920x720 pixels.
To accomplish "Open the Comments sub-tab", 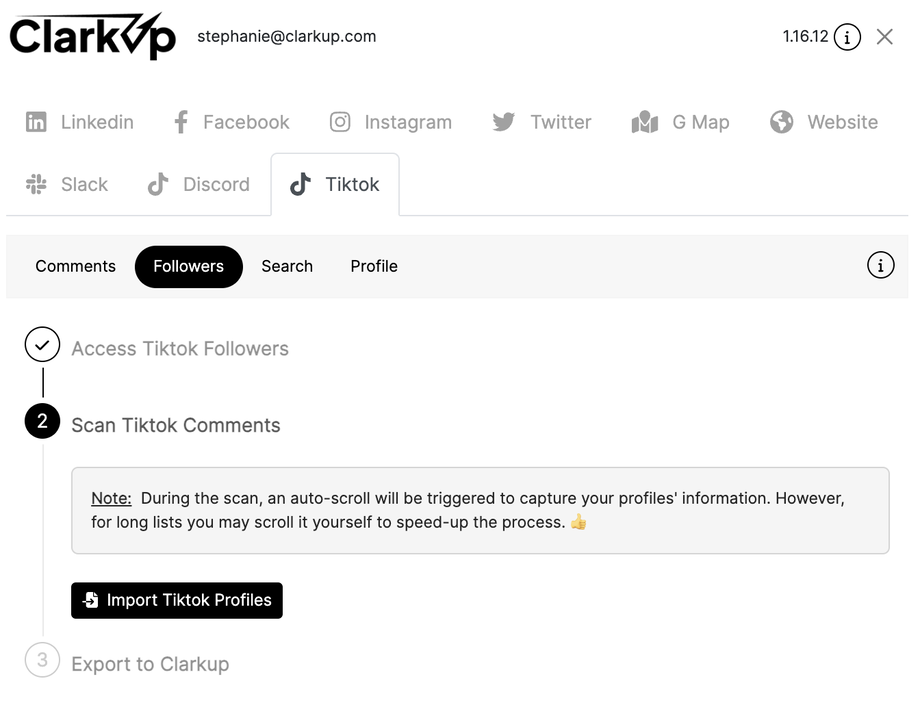I will (x=76, y=266).
